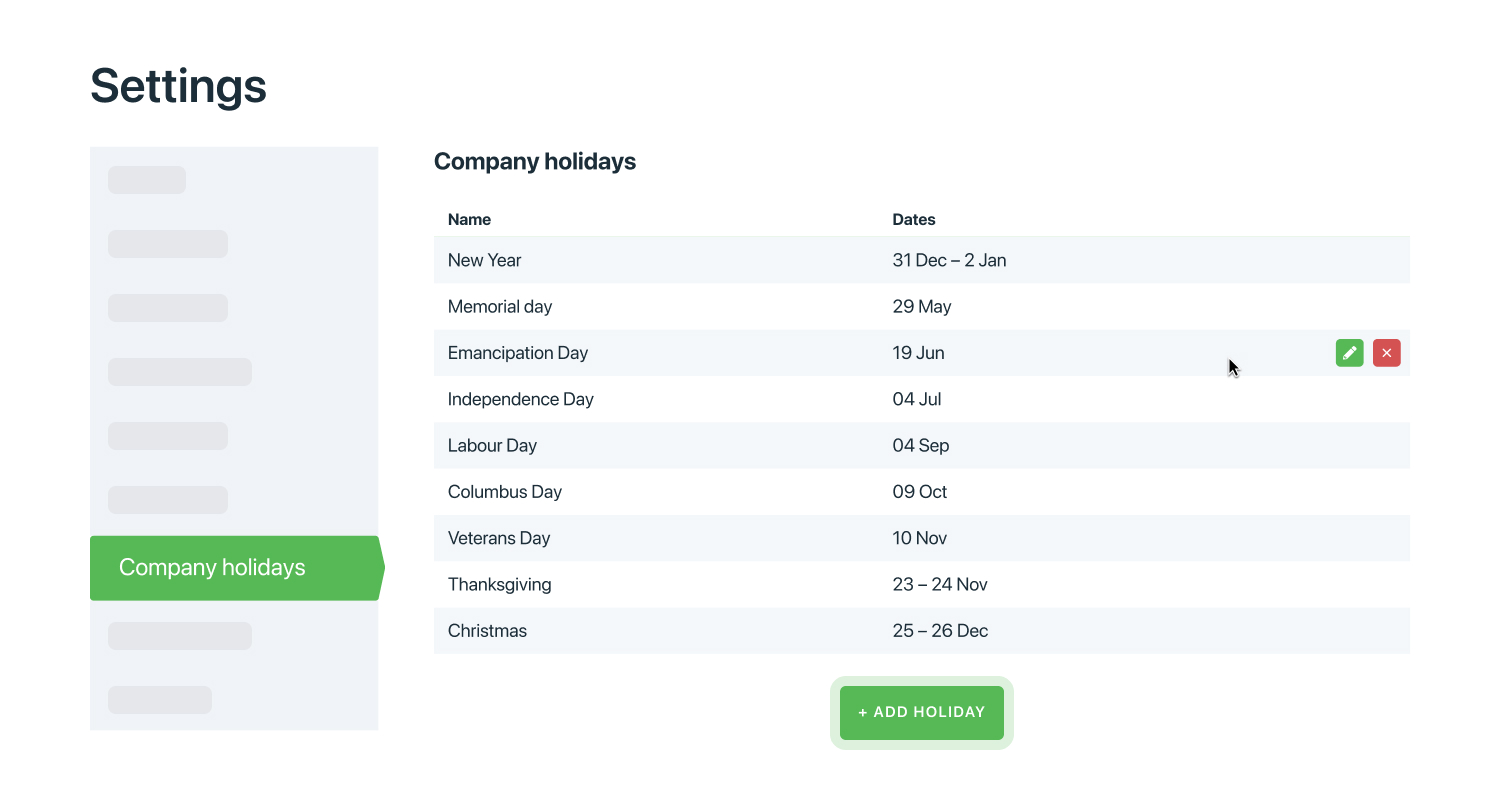1500x800 pixels.
Task: Open the last sidebar placeholder item
Action: click(x=160, y=700)
